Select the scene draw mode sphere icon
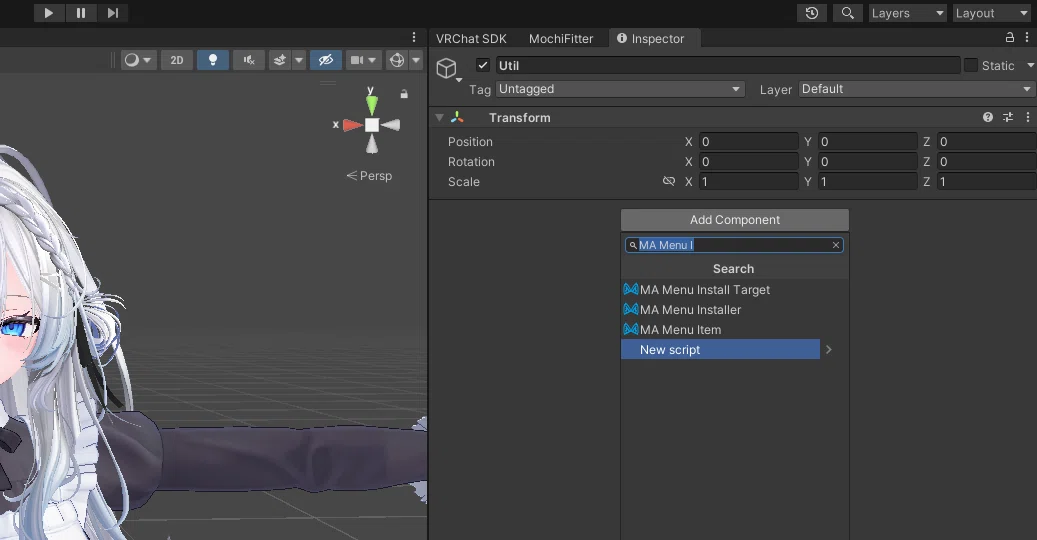Image resolution: width=1037 pixels, height=540 pixels. [x=132, y=60]
